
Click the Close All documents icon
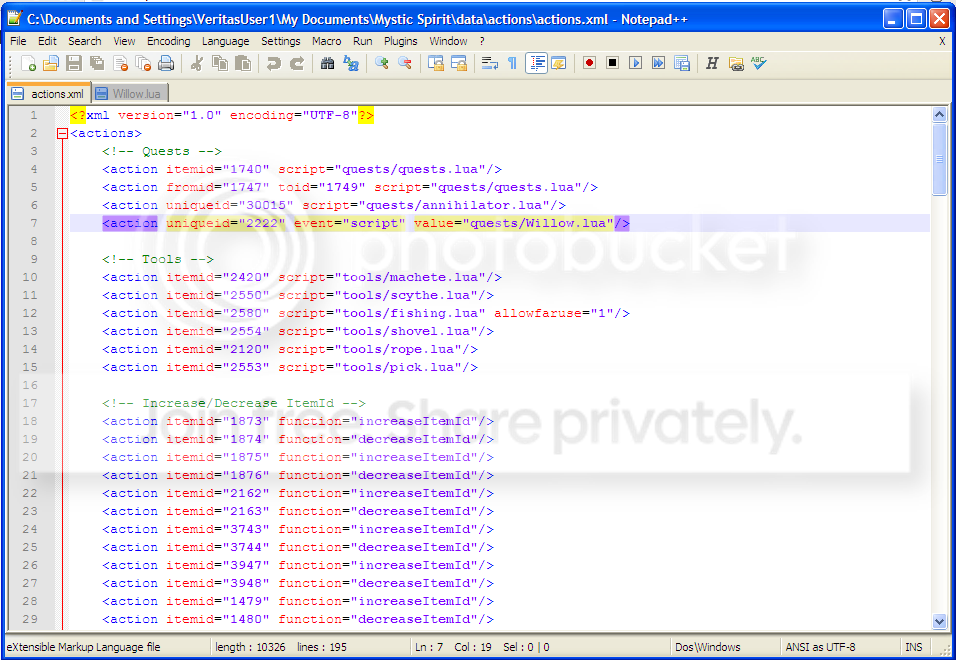tap(143, 63)
